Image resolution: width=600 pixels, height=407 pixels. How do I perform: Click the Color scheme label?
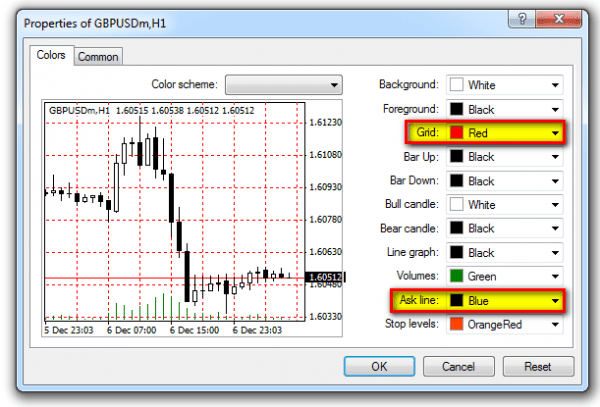[184, 84]
